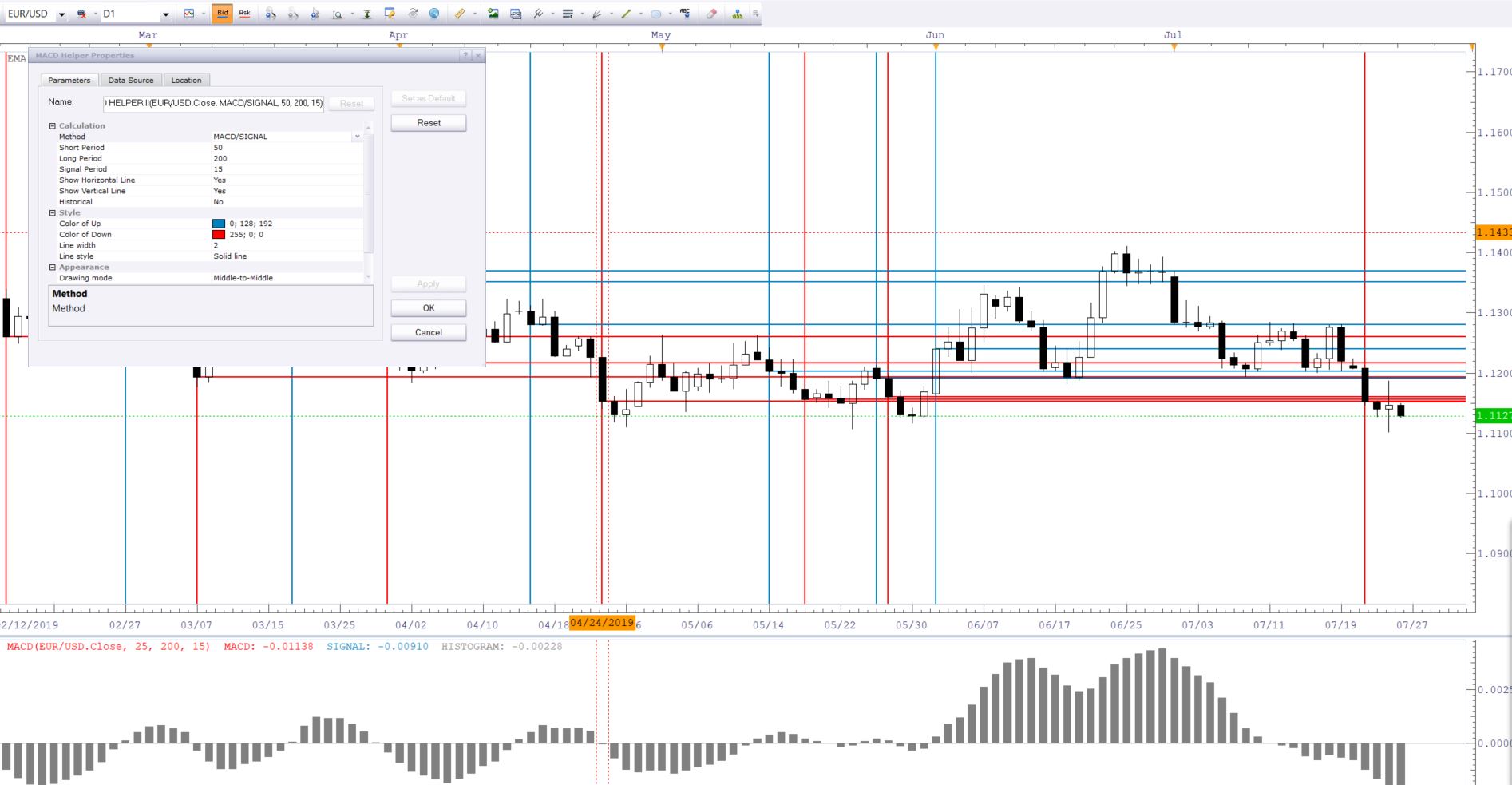
Task: Select the ellipse shape tool
Action: click(655, 14)
